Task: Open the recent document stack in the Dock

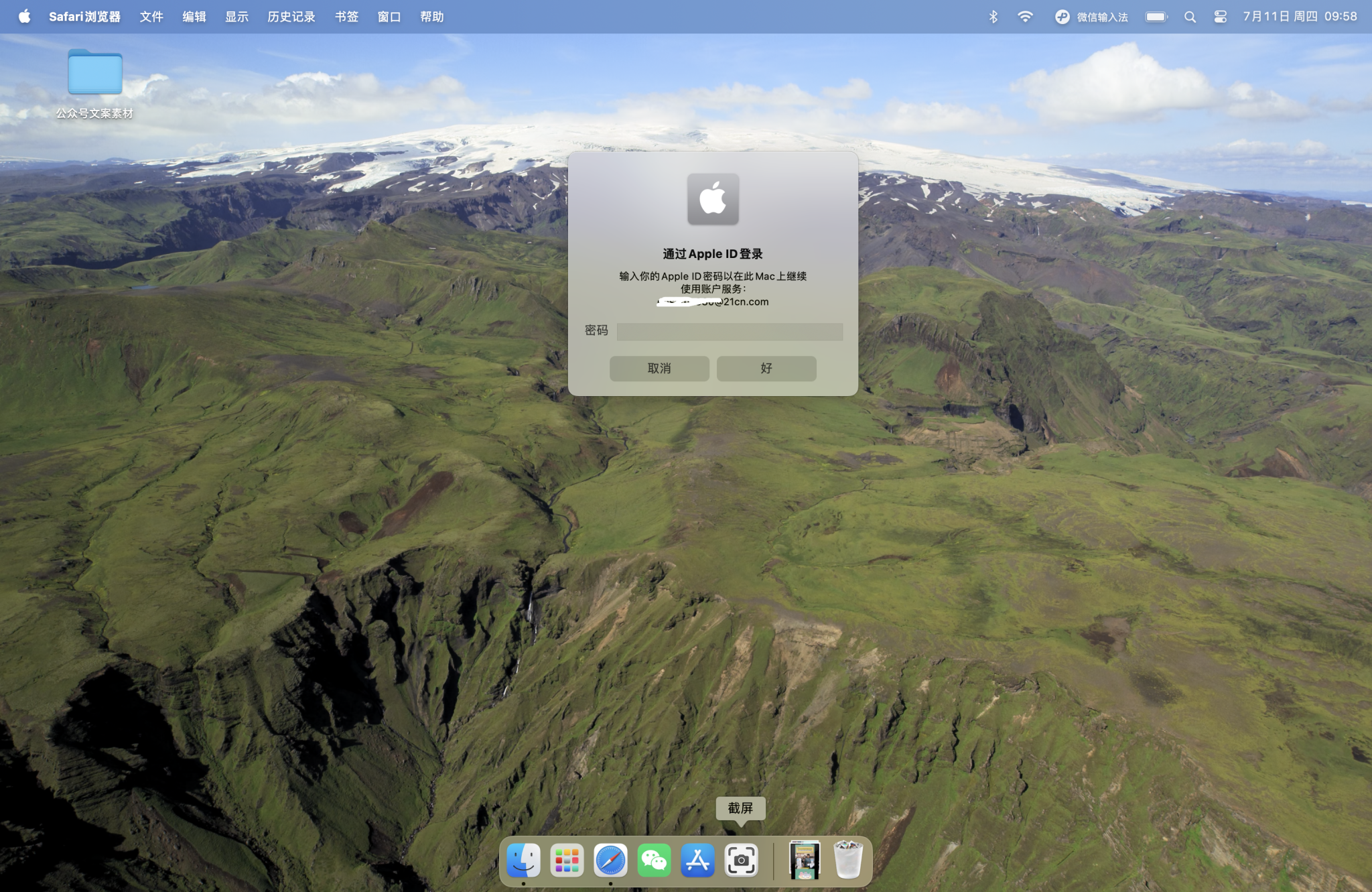Action: pos(804,861)
